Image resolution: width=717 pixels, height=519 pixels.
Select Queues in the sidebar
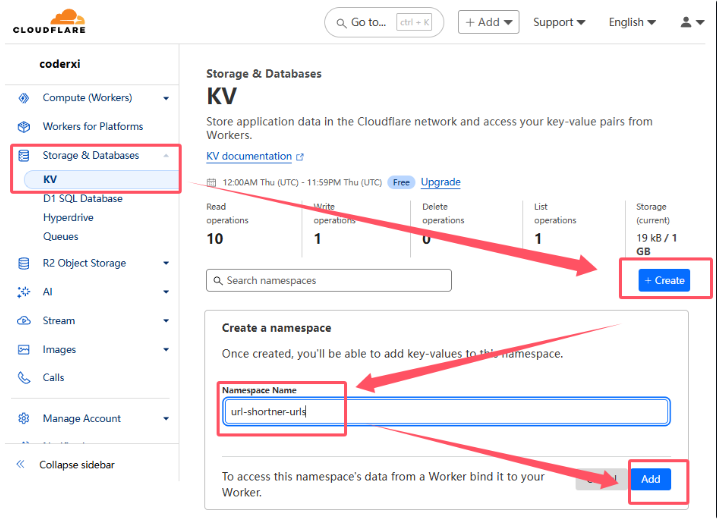click(60, 237)
